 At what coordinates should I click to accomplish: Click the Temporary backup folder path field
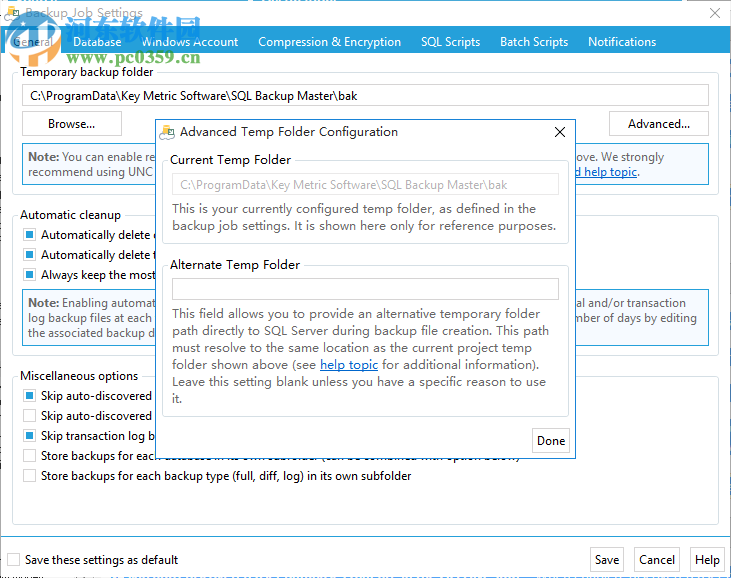point(365,96)
